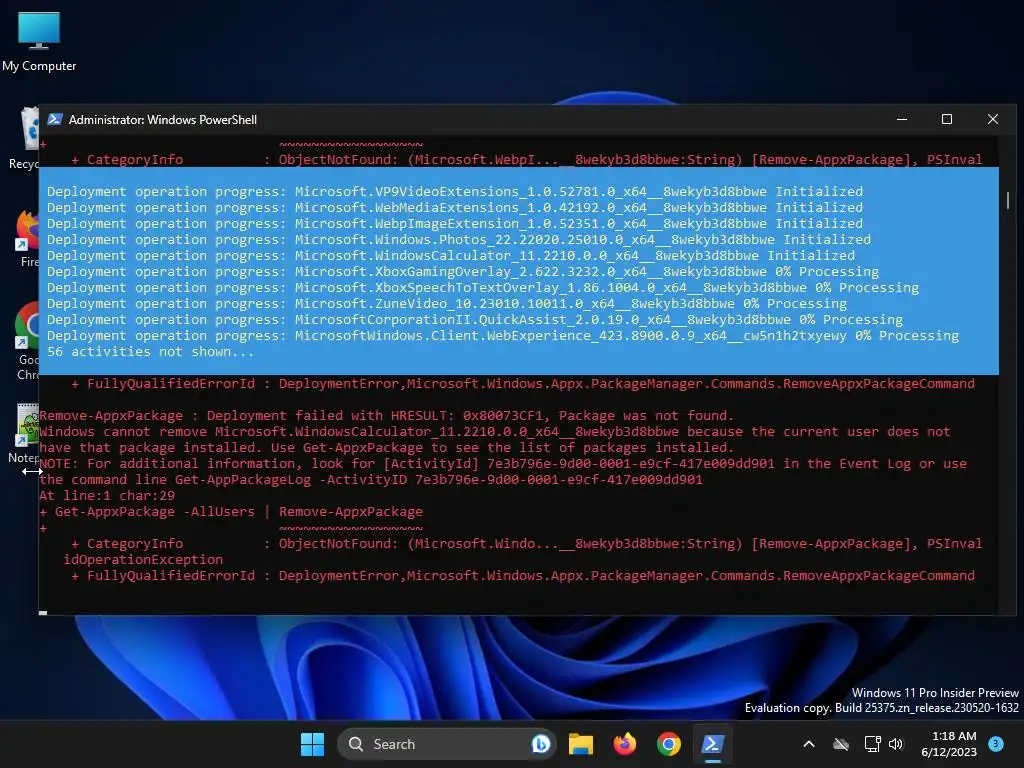Click the FullyQualifiedErrorId line below the blue progress block
1024x768 pixels.
[522, 383]
